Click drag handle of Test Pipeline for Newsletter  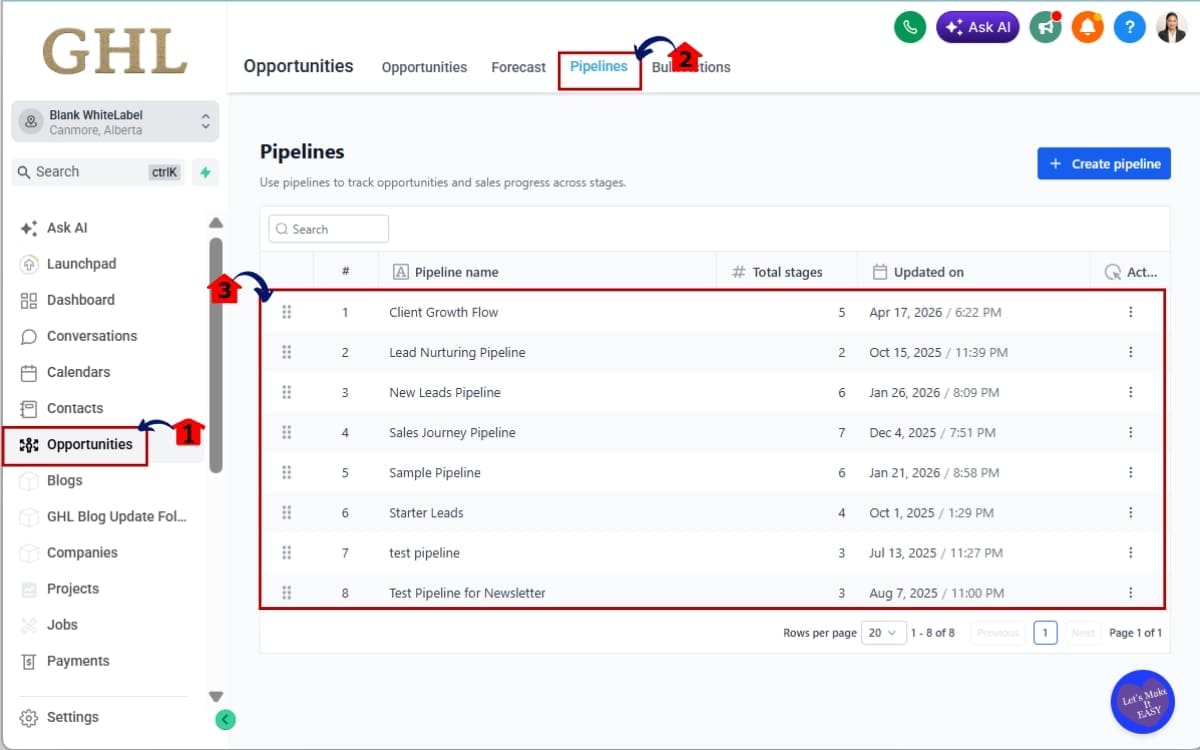point(287,592)
